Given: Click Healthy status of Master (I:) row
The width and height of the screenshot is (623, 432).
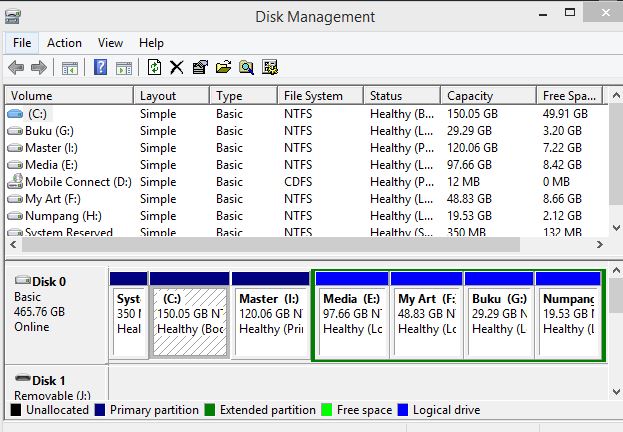Looking at the screenshot, I should pyautogui.click(x=402, y=148).
